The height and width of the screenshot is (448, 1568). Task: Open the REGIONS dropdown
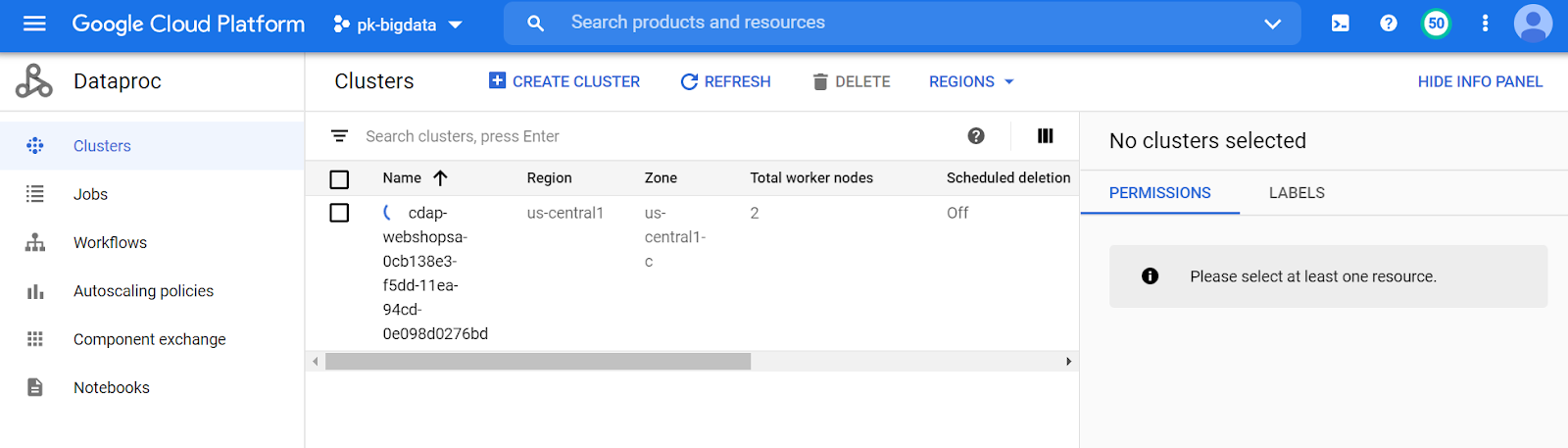tap(971, 81)
